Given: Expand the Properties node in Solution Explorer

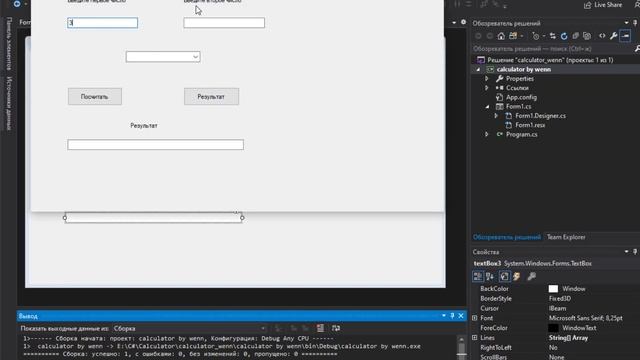Looking at the screenshot, I should [x=487, y=78].
